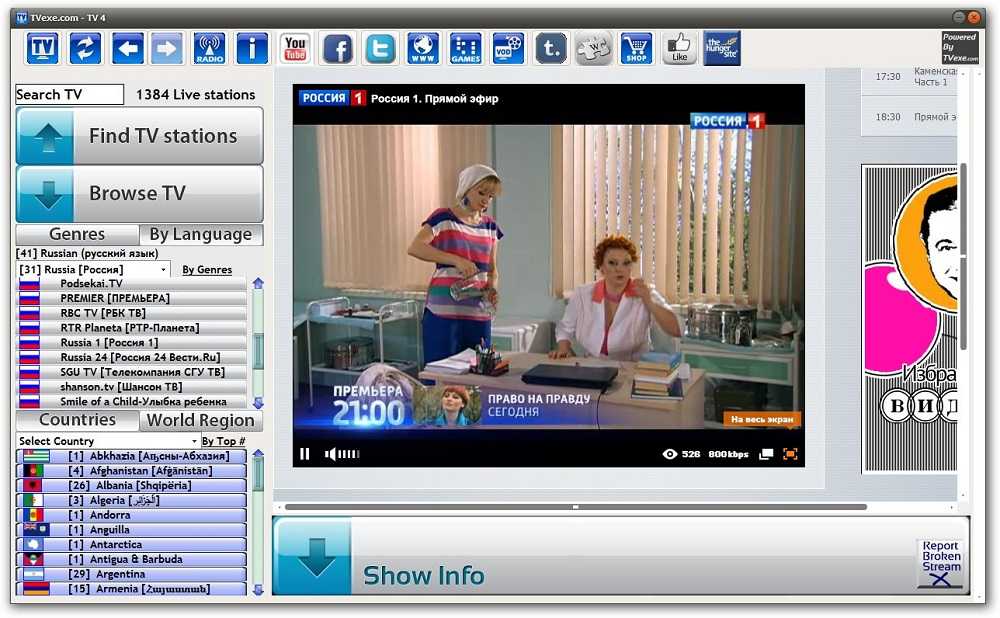Select Albania in country list

[131, 485]
